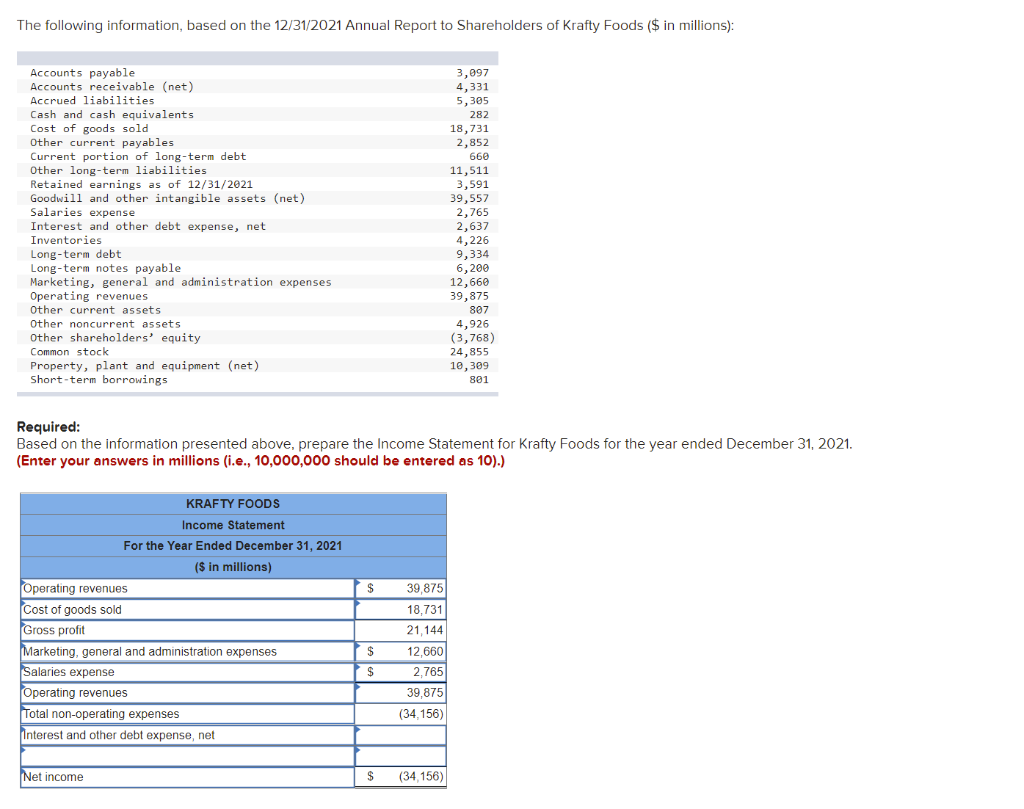
Task: Select the Long-term debt row
Action: tap(257, 254)
